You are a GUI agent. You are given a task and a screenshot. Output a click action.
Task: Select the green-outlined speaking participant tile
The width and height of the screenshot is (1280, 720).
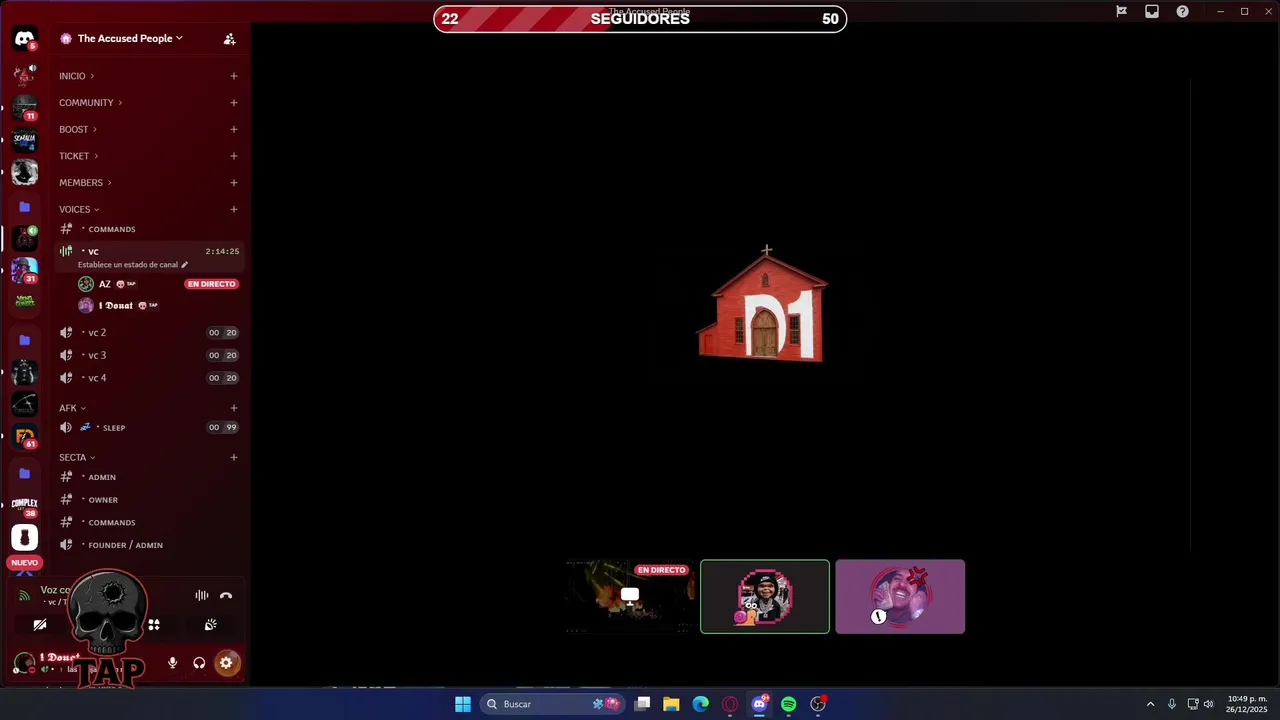pyautogui.click(x=765, y=597)
